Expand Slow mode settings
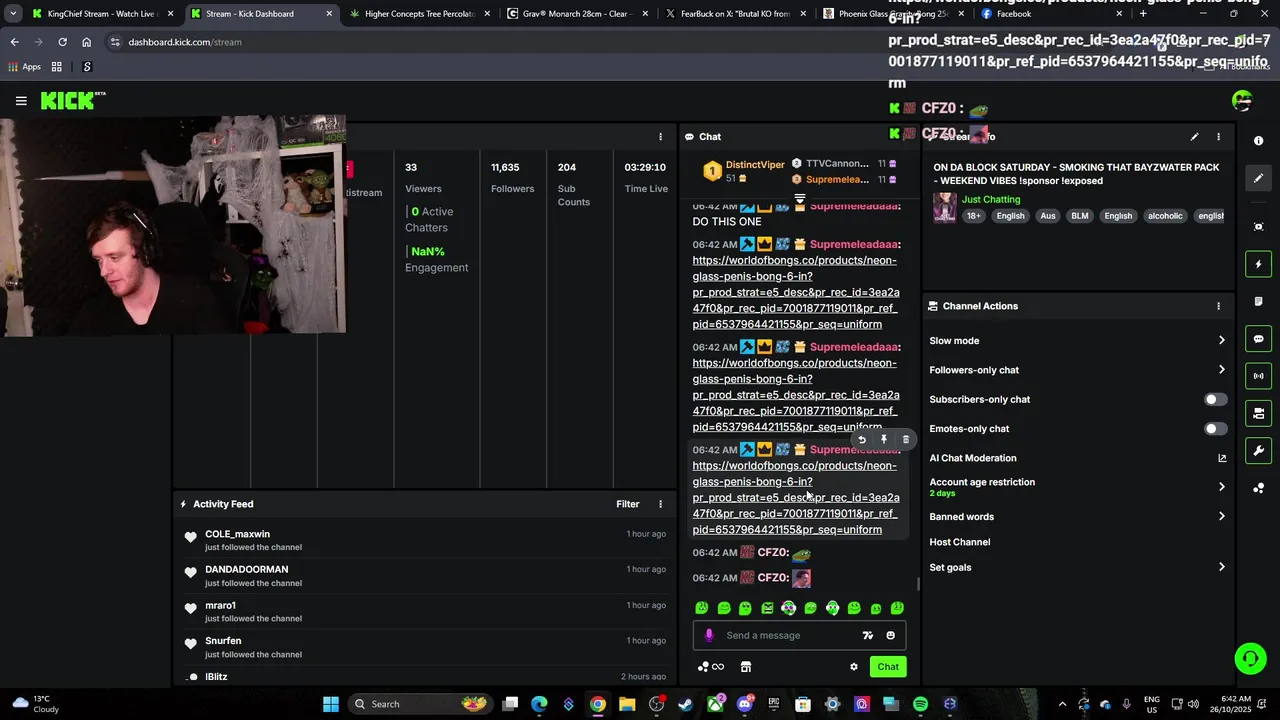Image resolution: width=1280 pixels, height=720 pixels. point(1077,341)
